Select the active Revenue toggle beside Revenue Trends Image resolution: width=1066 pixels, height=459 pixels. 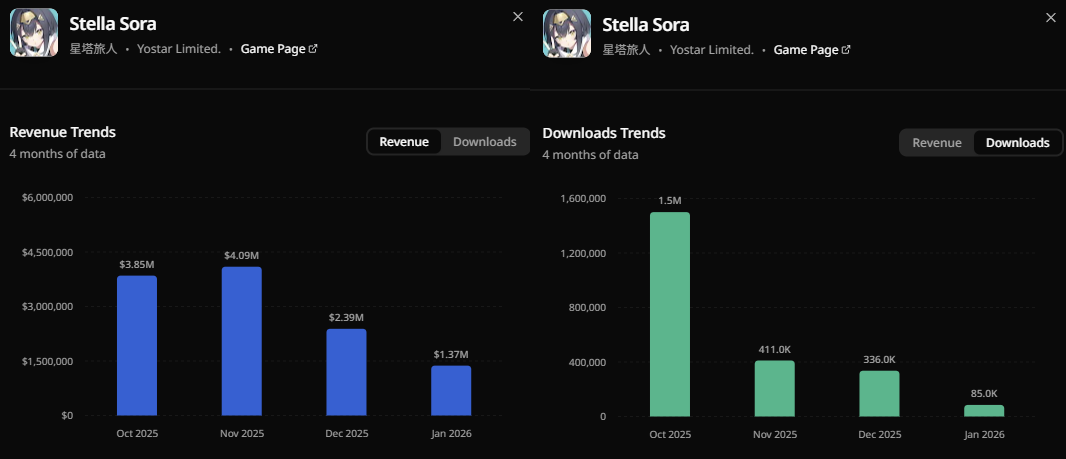pos(404,142)
